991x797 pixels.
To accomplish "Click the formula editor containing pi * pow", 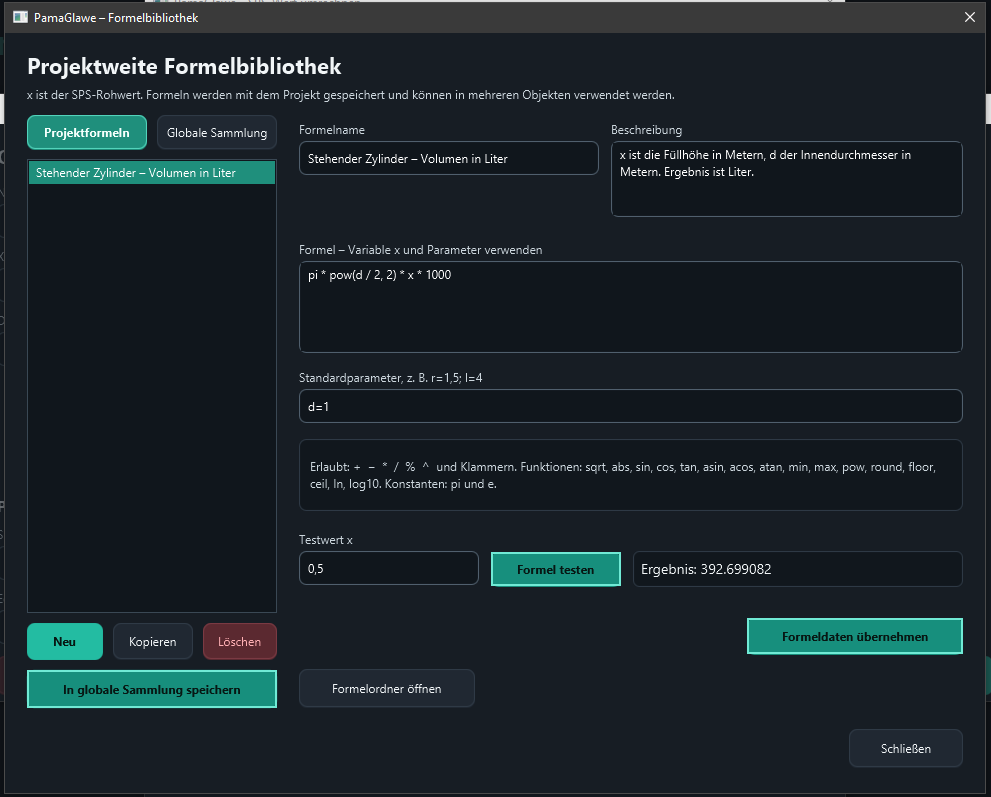I will coord(631,307).
